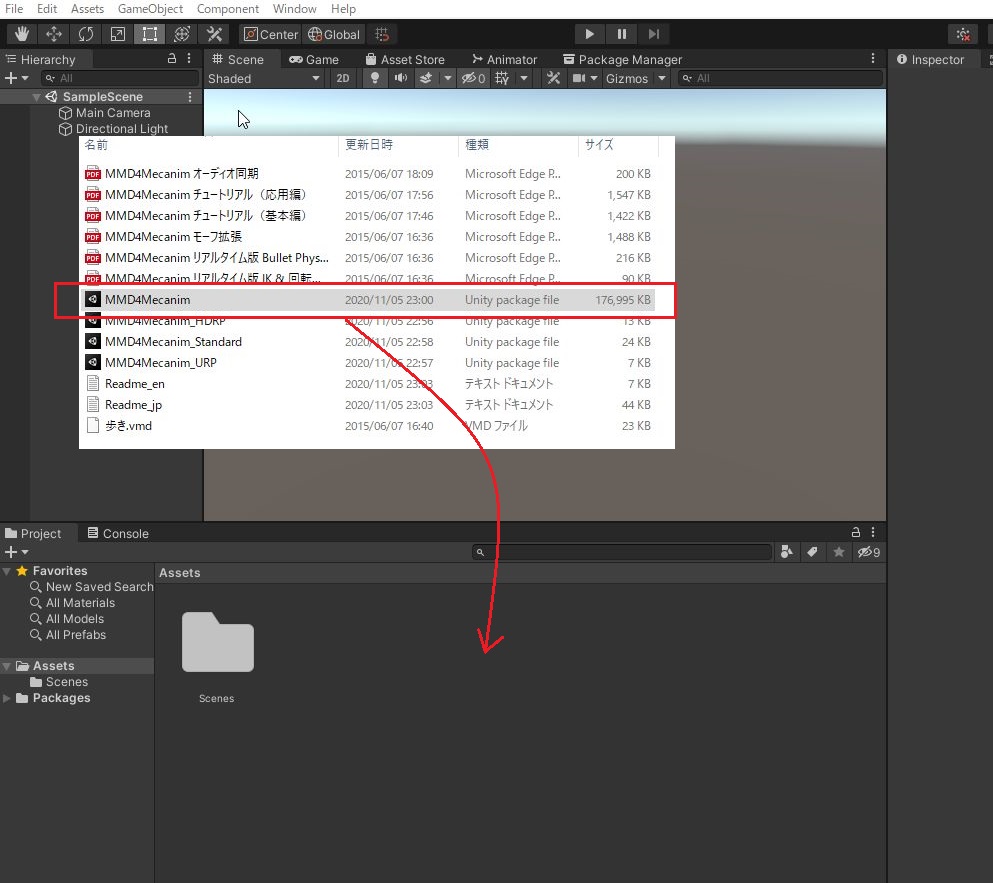Click the Play button
Viewport: 993px width, 883px height.
click(589, 34)
